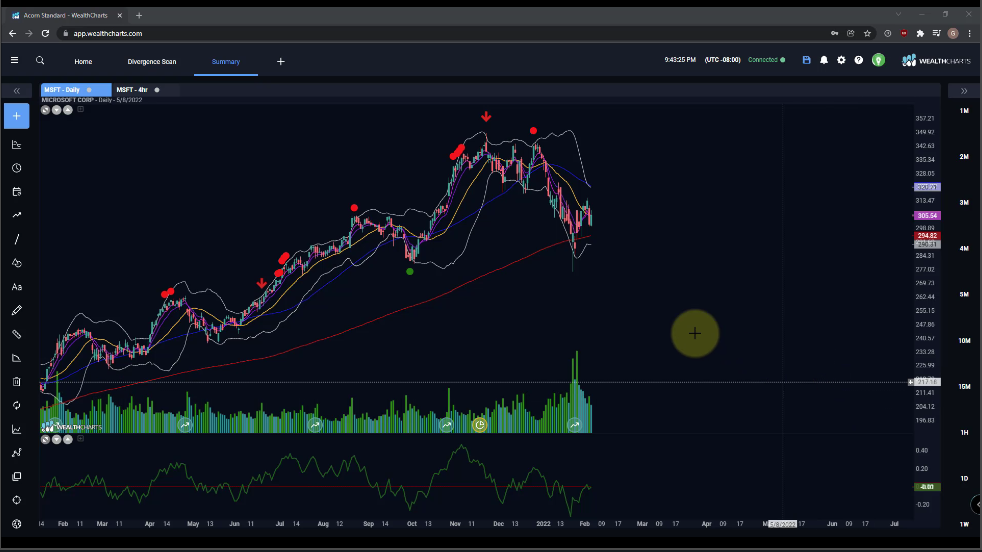
Task: Choose the shapes drawing tool
Action: (17, 263)
